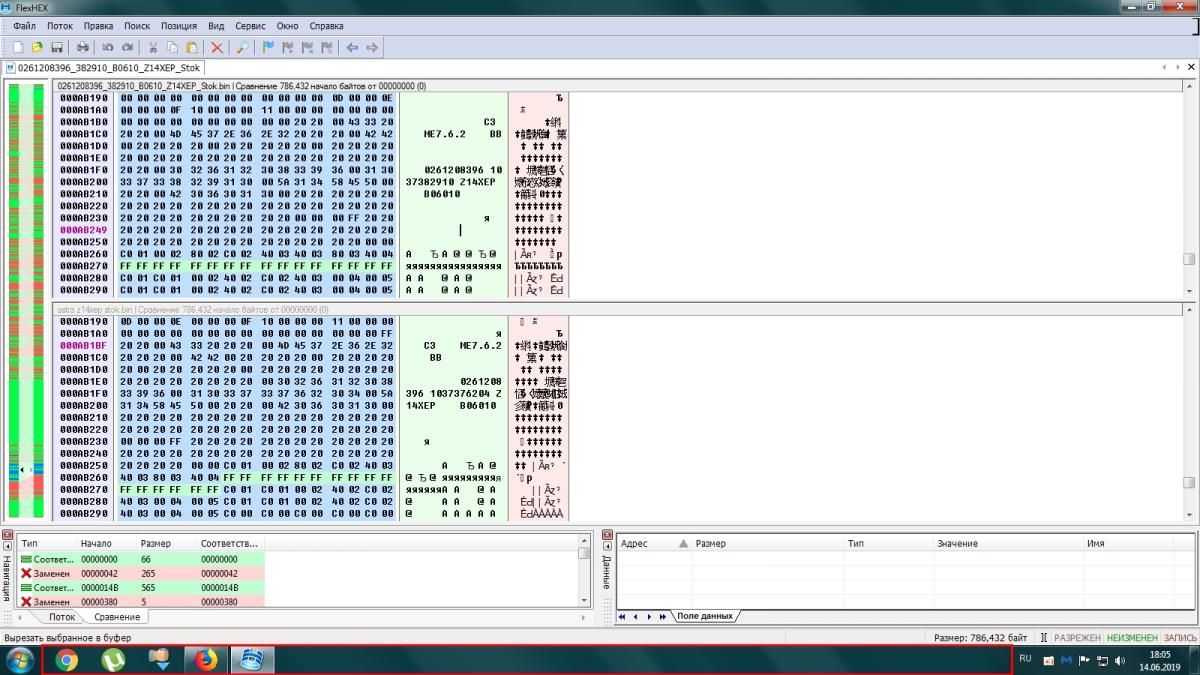Go to last data field tab arrow
Screen dimensions: 1200x675
(x=661, y=616)
